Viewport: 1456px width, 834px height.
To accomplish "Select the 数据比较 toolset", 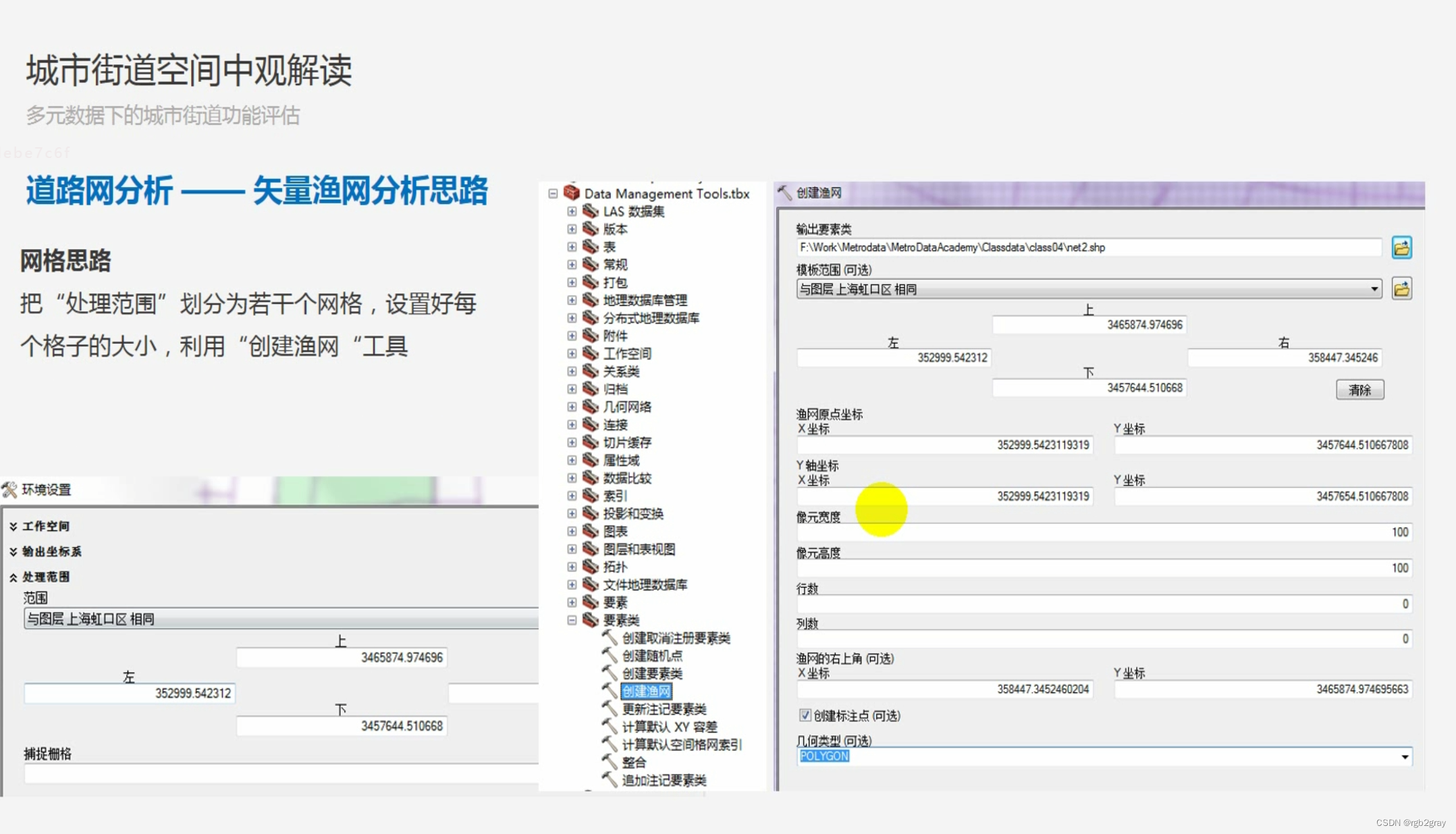I will (x=627, y=478).
